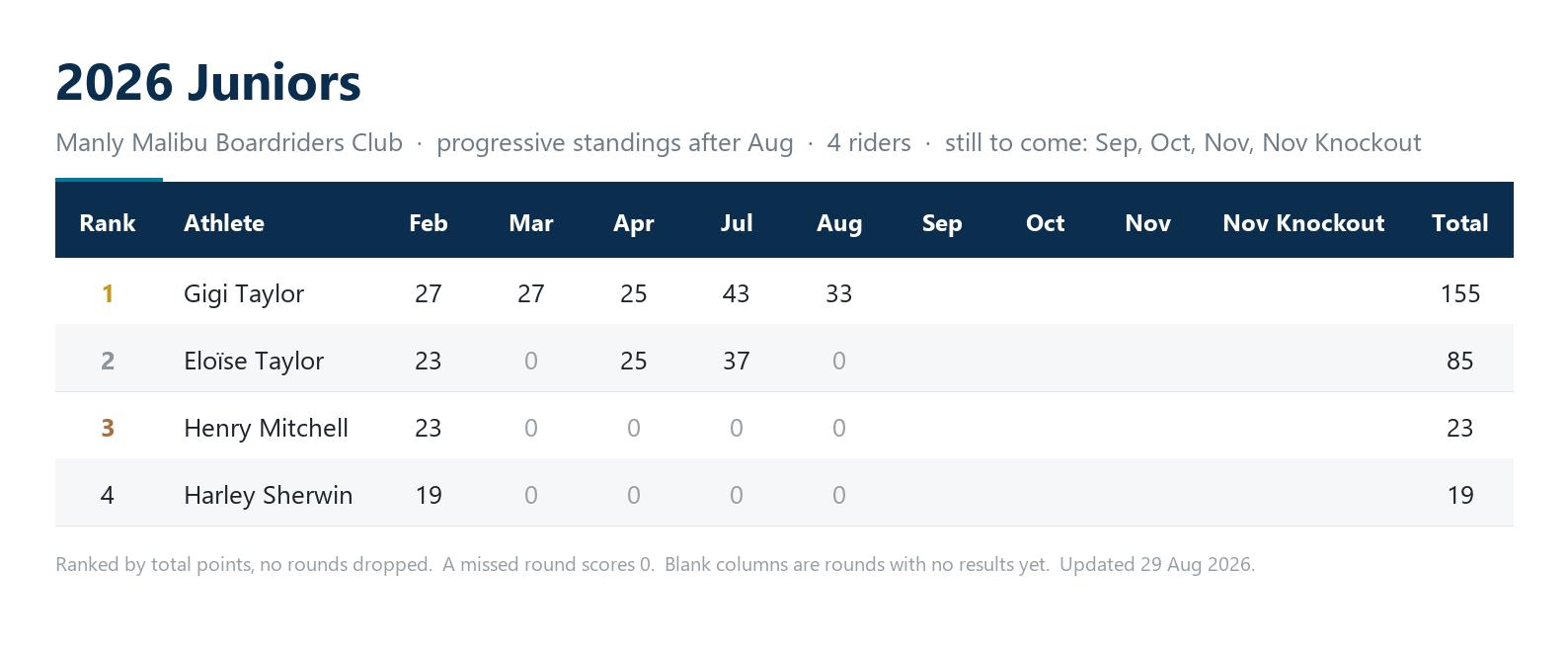Click the Feb column header
This screenshot has width=1568, height=648.
(x=429, y=223)
